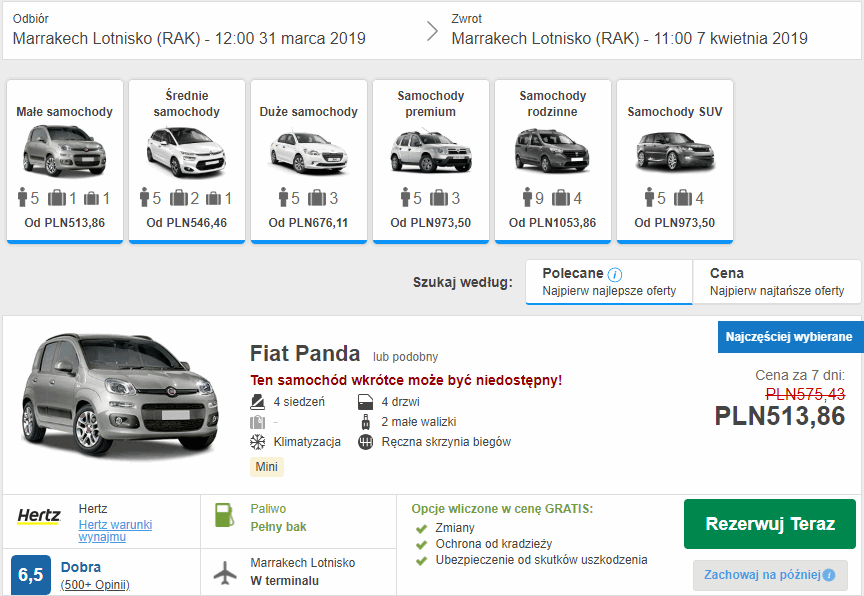Screen dimensions: 864x596
Task: Open Hertz warunki wynajmu link
Action: click(x=115, y=530)
